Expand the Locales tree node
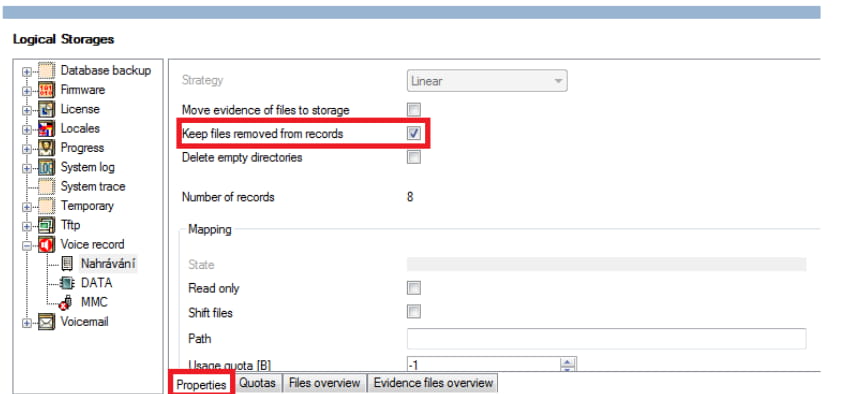Viewport: 849px width, 394px height. [x=27, y=130]
